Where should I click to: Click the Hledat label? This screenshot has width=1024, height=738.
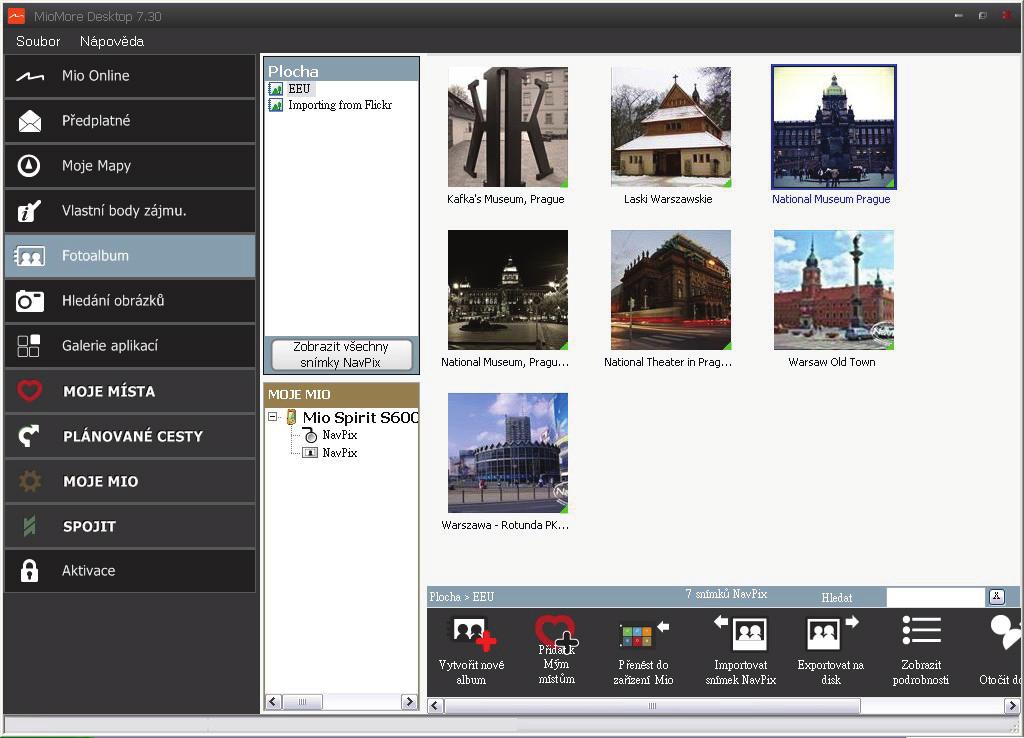837,598
